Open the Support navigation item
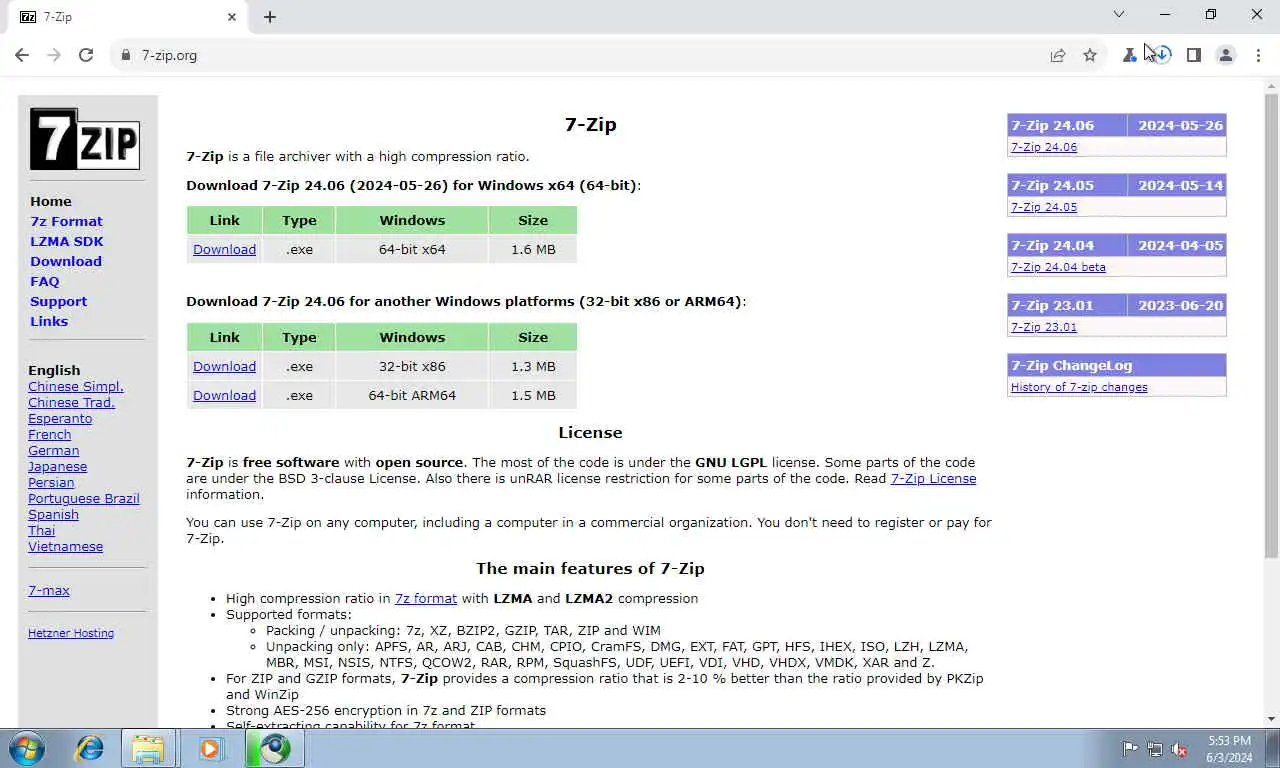1280x768 pixels. pyautogui.click(x=59, y=301)
